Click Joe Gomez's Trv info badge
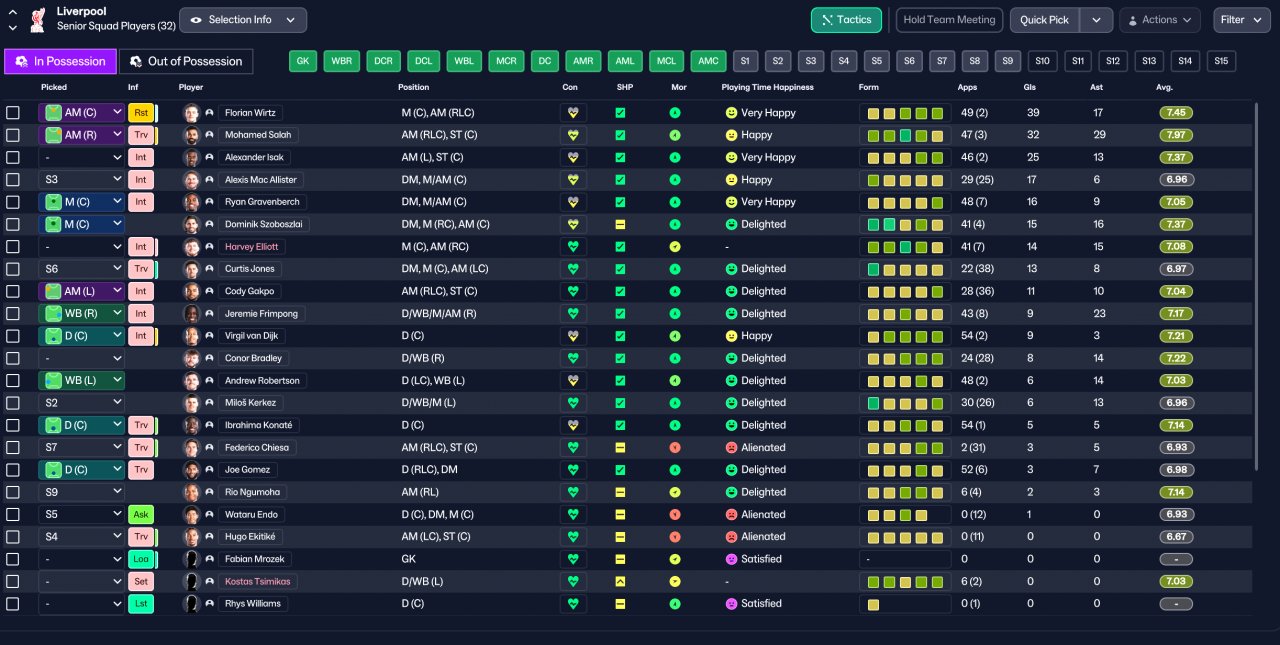Viewport: 1280px width, 645px height. tap(141, 469)
